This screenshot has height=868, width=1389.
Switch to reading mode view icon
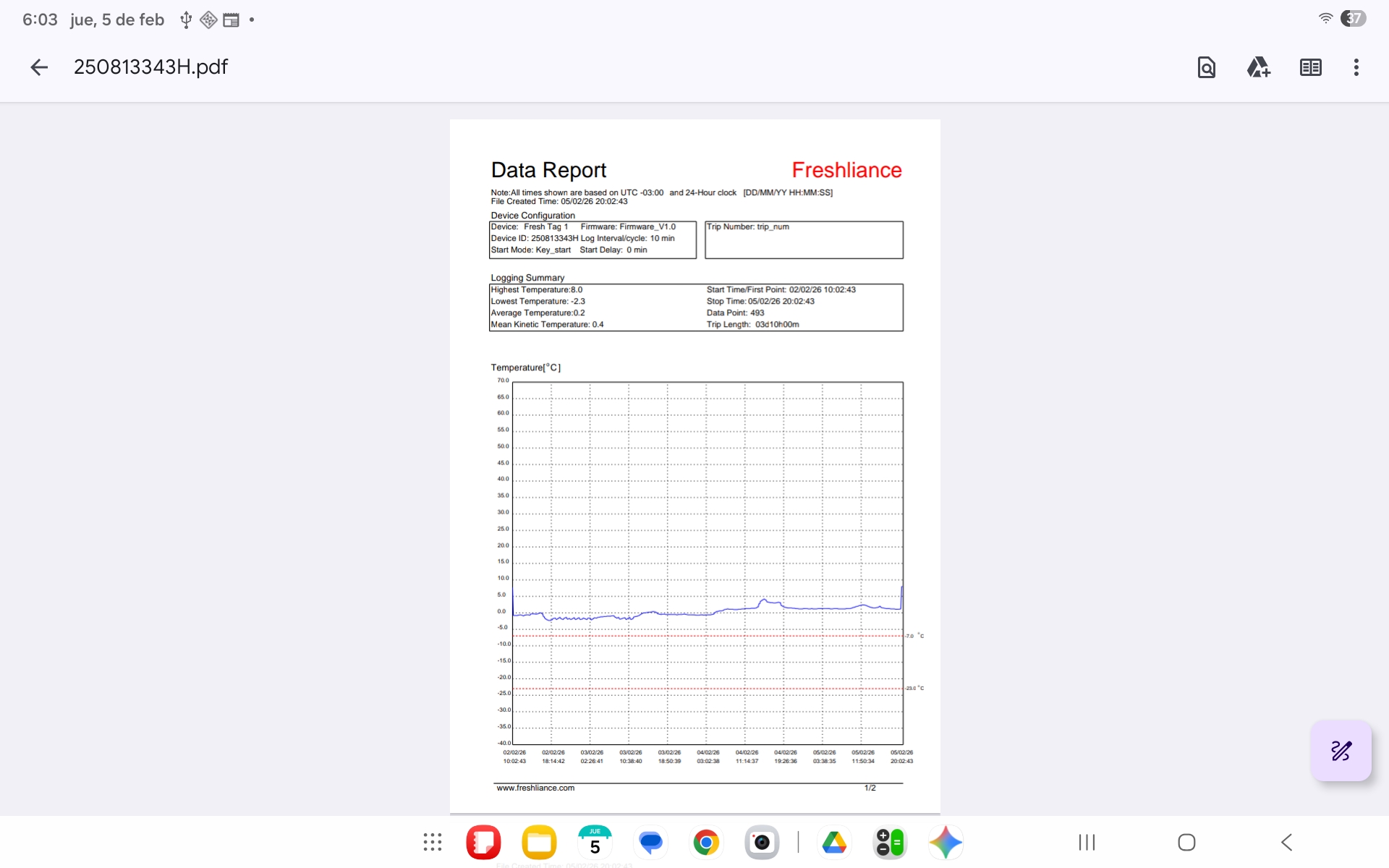[1310, 67]
